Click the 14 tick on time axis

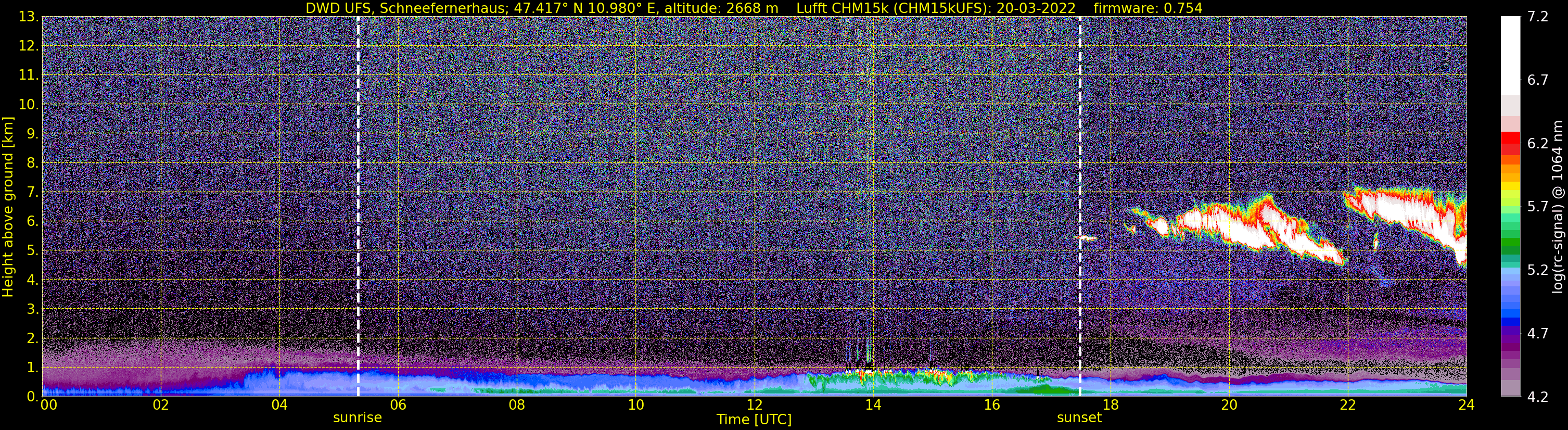tap(873, 404)
